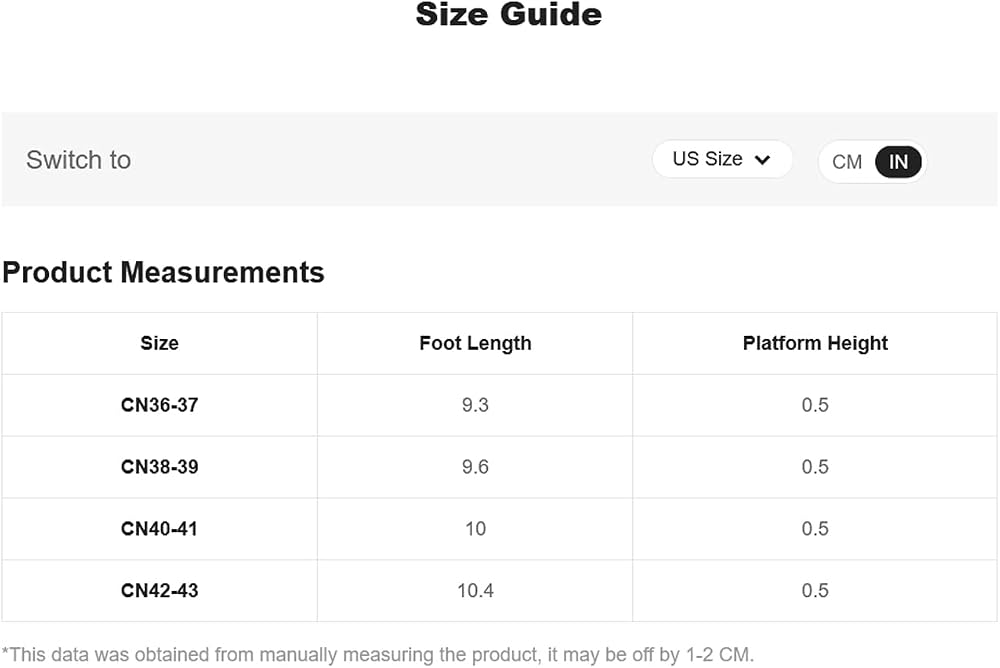Switch measurement units to CM

pos(846,162)
